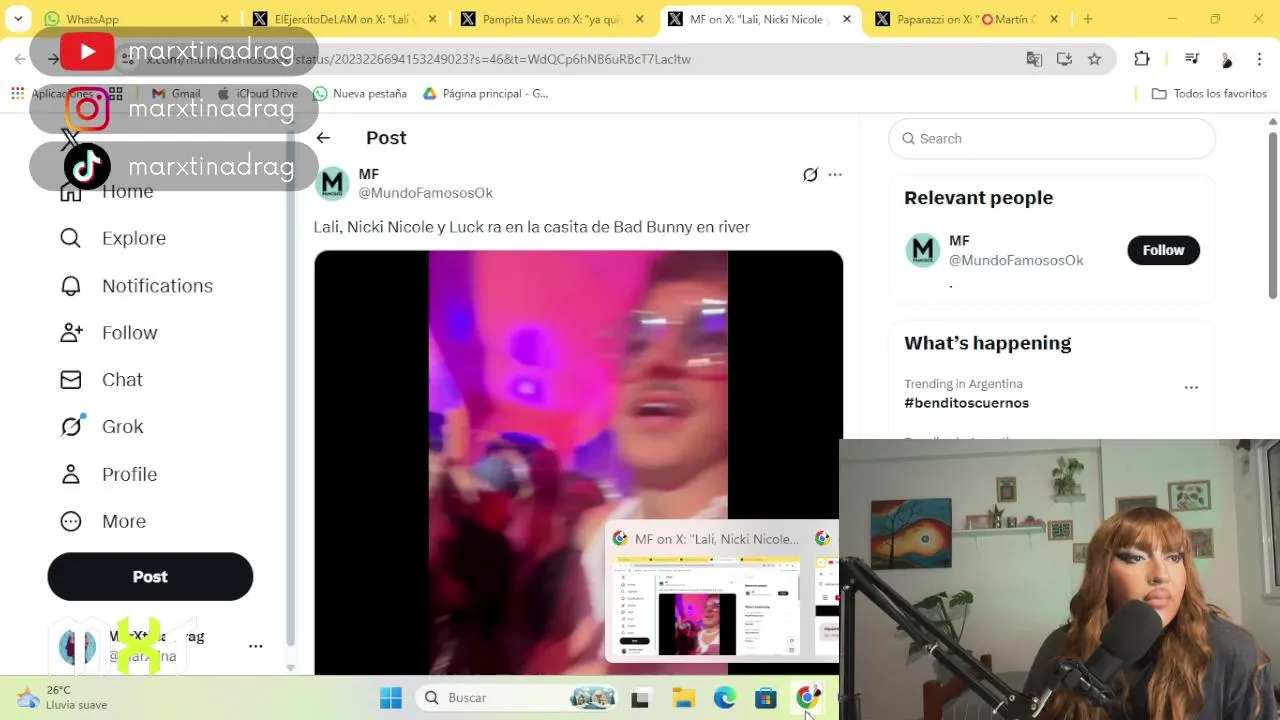Click the MF avatar on the post
The width and height of the screenshot is (1280, 720).
pos(332,183)
